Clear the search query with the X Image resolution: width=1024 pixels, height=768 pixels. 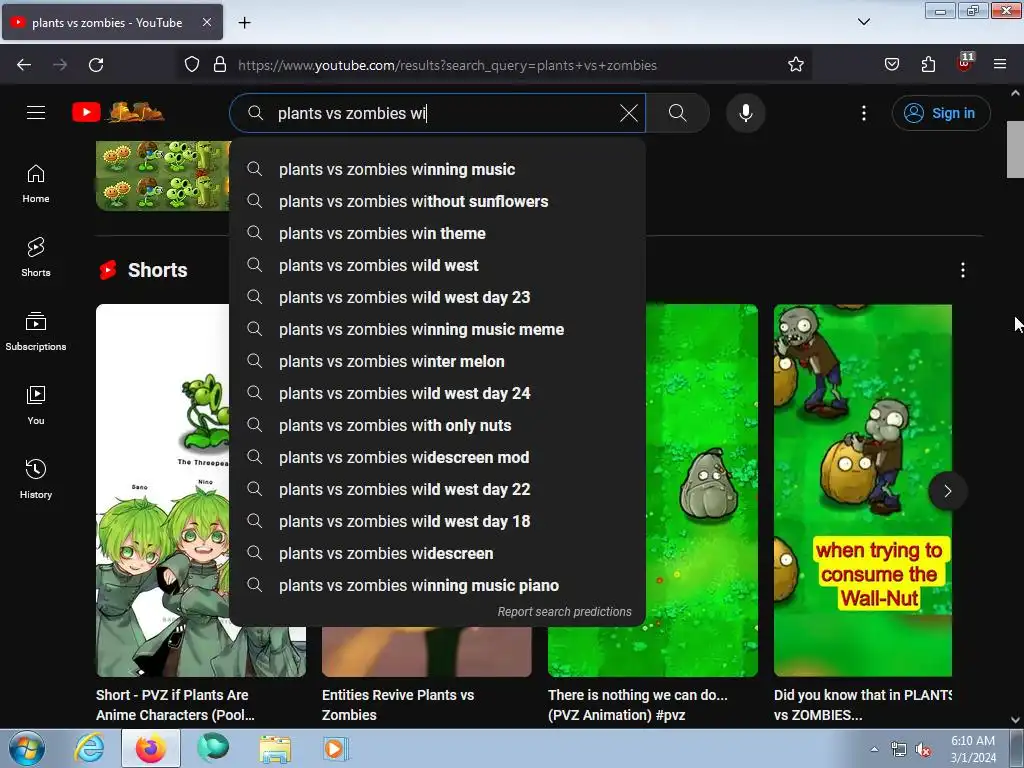628,113
